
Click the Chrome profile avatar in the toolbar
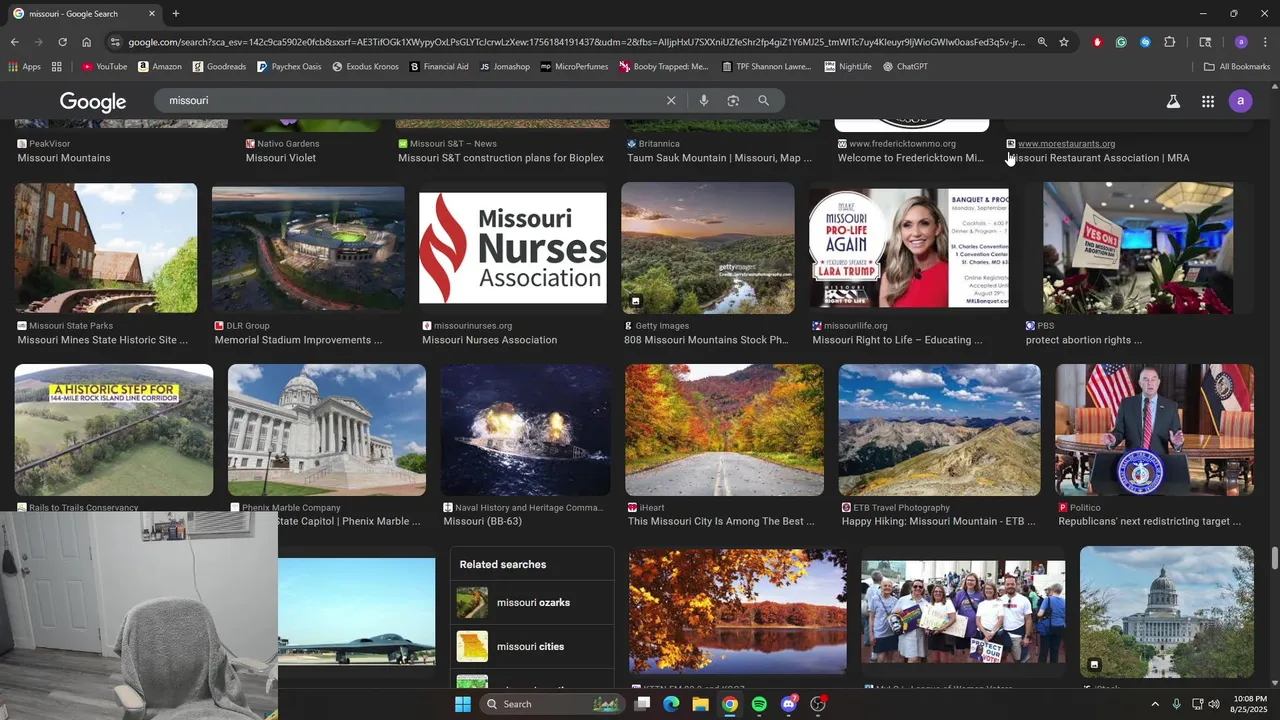1241,42
